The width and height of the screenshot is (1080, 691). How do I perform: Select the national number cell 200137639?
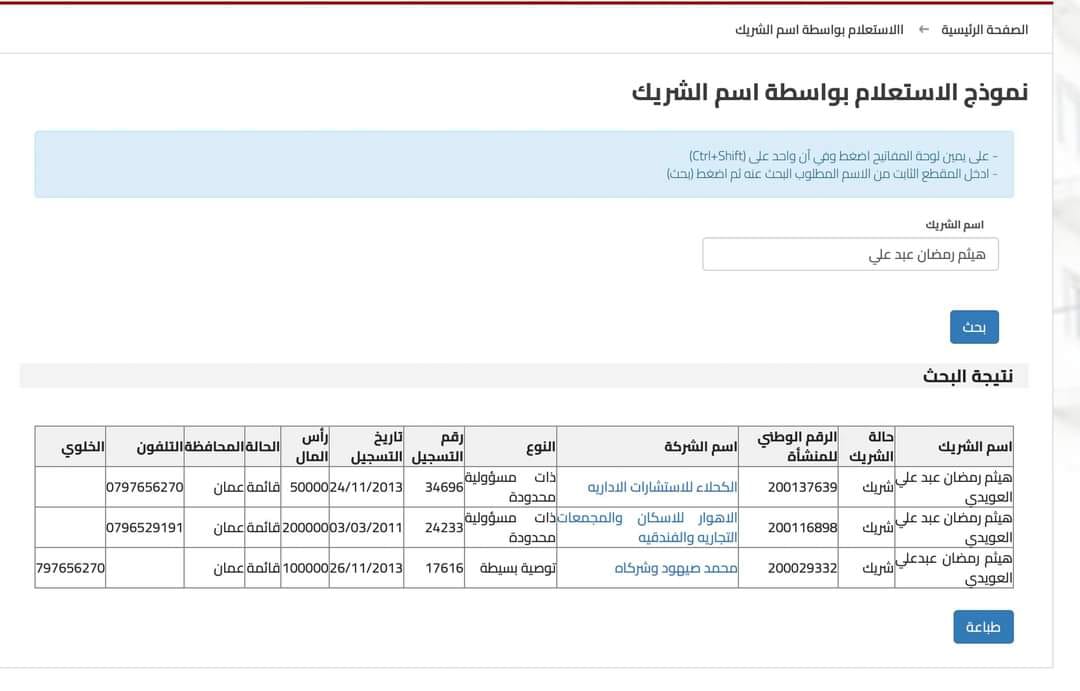tap(802, 487)
